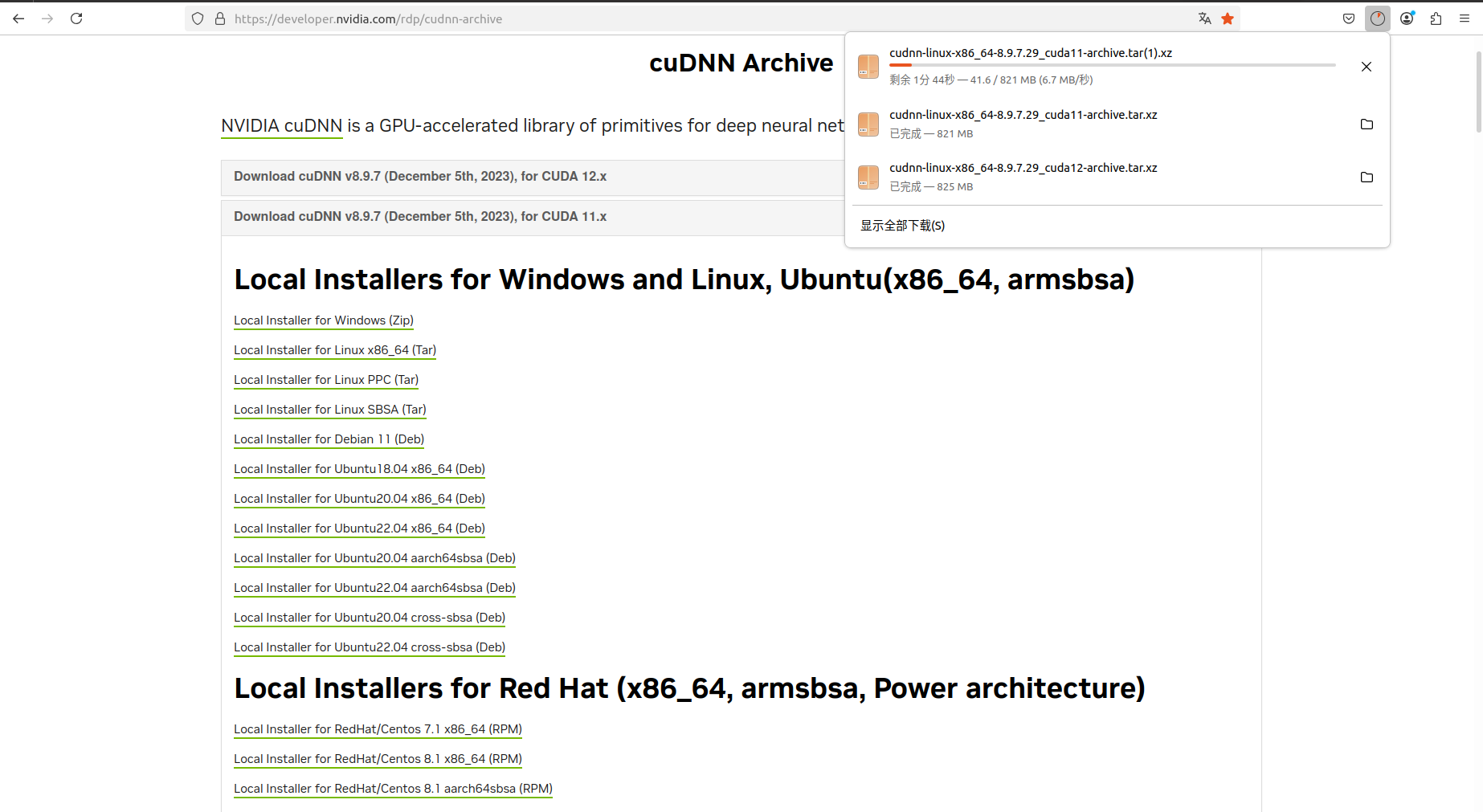Viewport: 1483px width, 812px height.
Task: Download Local Installer for Ubuntu20.04 aarch64sbsa (Deb)
Action: pos(374,558)
